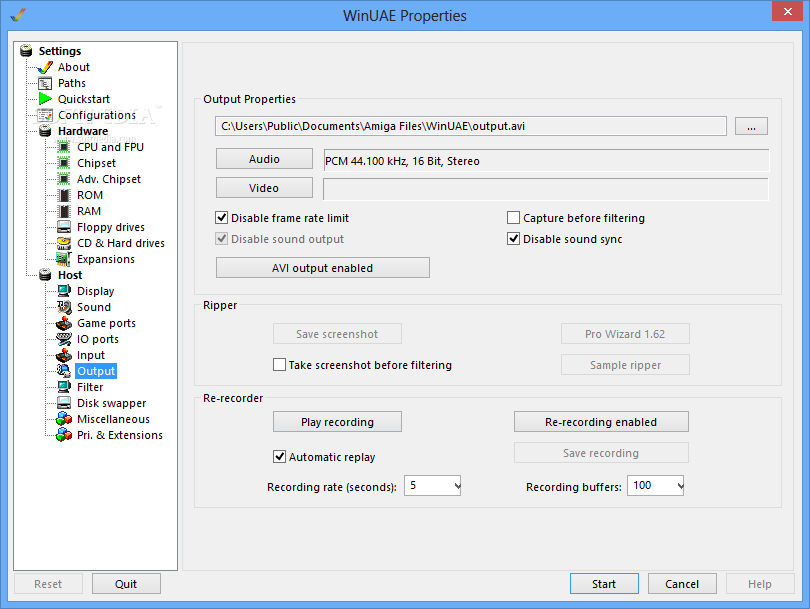Click the Display monitor icon
Viewport: 810px width, 609px height.
pyautogui.click(x=64, y=291)
